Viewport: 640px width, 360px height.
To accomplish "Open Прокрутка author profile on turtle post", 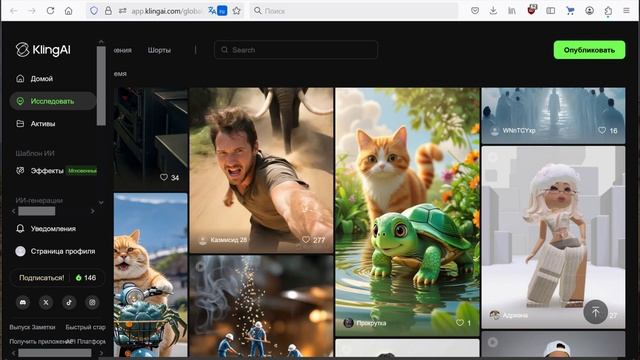I will click(x=365, y=323).
